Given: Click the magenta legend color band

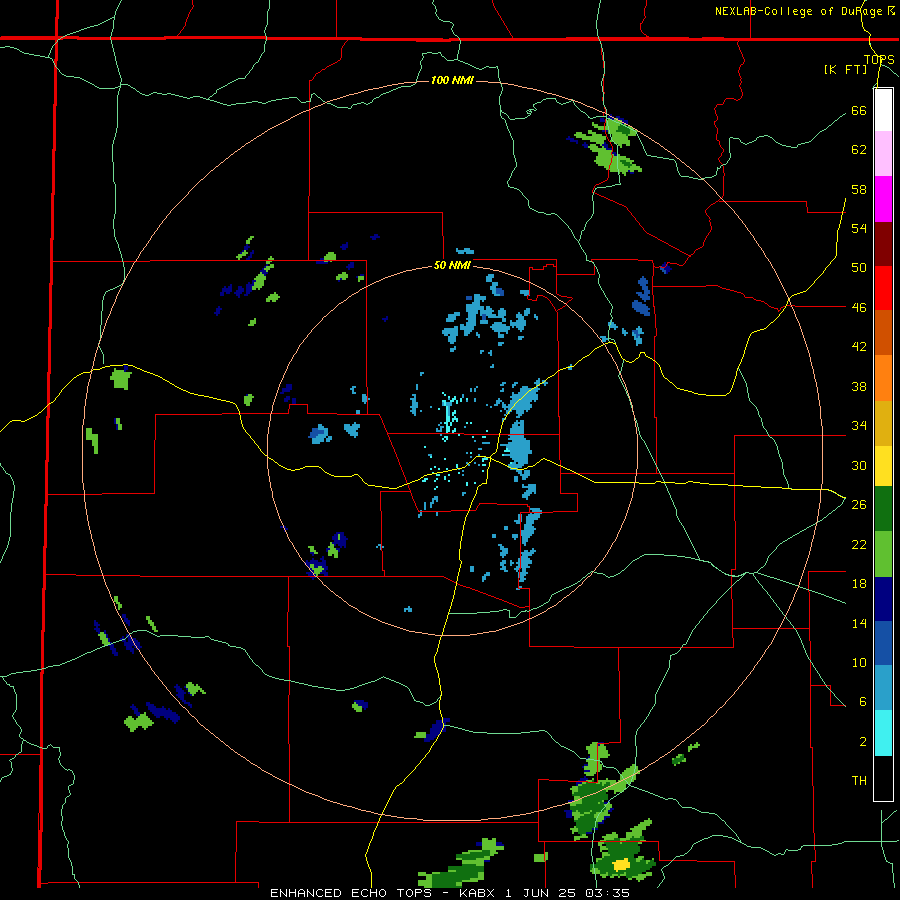Looking at the screenshot, I should pos(883,199).
